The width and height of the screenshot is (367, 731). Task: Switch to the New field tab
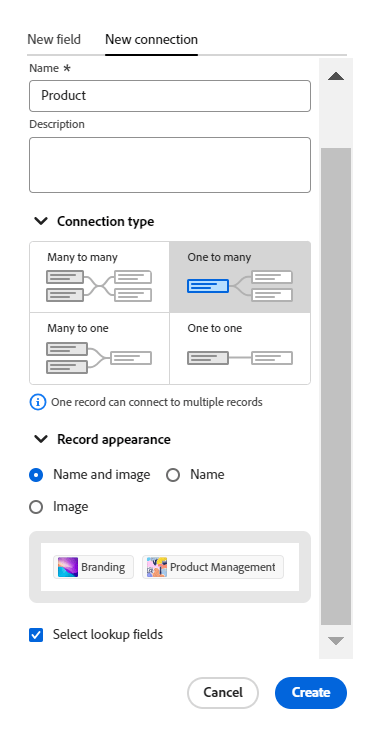click(54, 39)
